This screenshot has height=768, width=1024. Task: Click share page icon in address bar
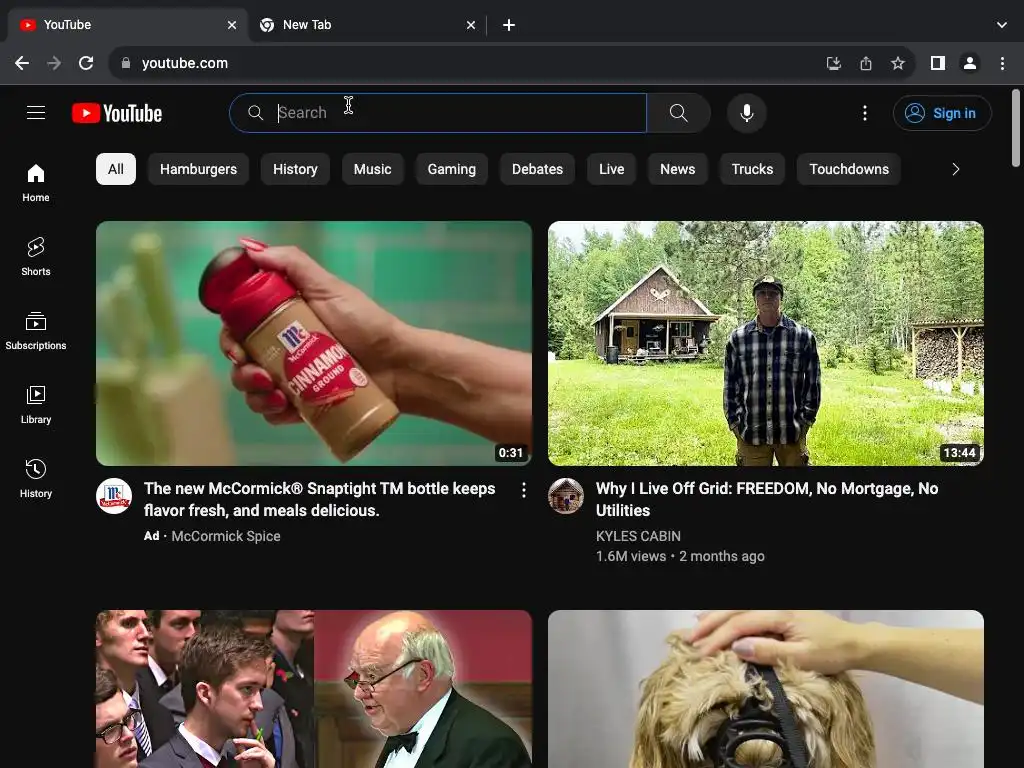865,63
